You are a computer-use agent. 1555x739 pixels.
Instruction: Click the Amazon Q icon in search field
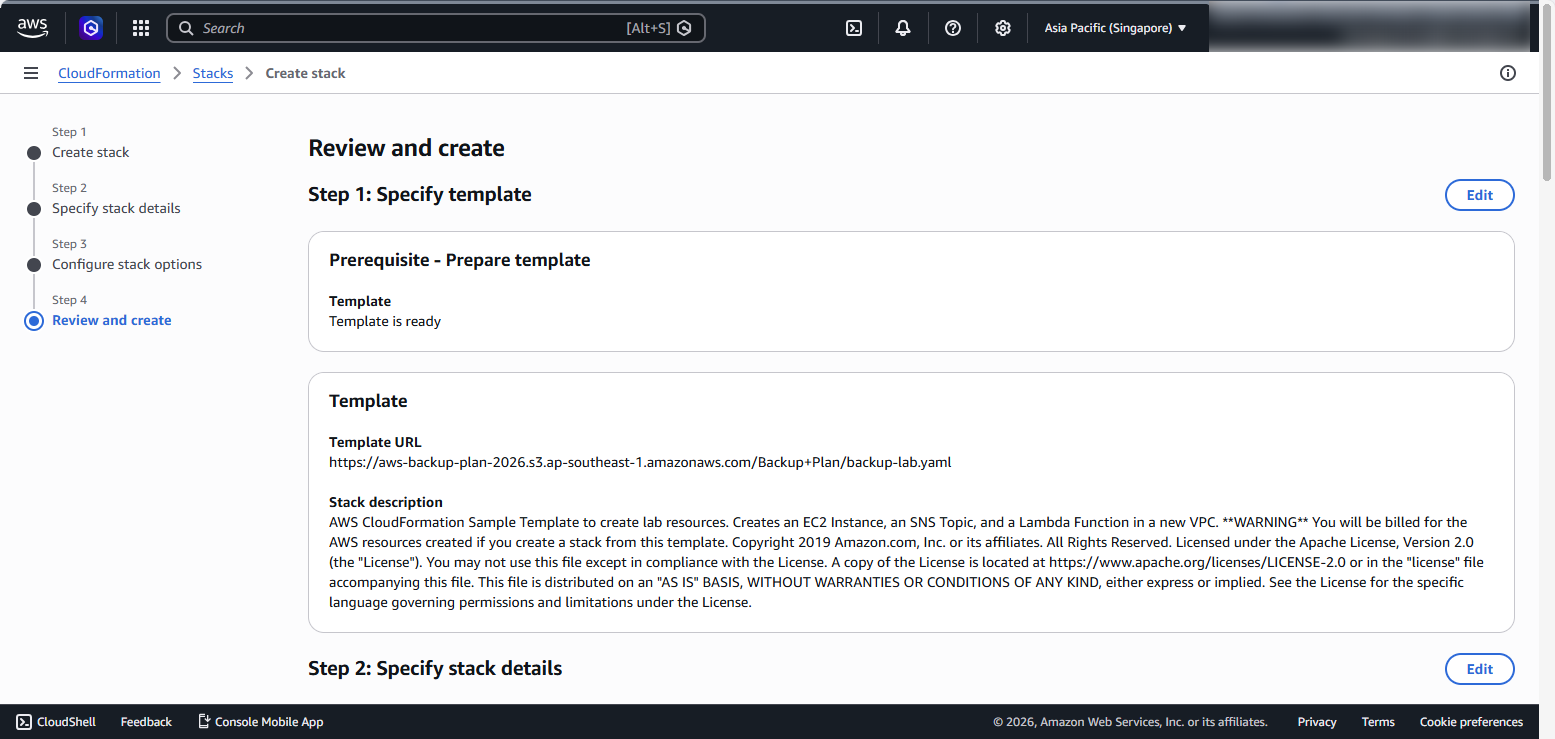(x=684, y=28)
